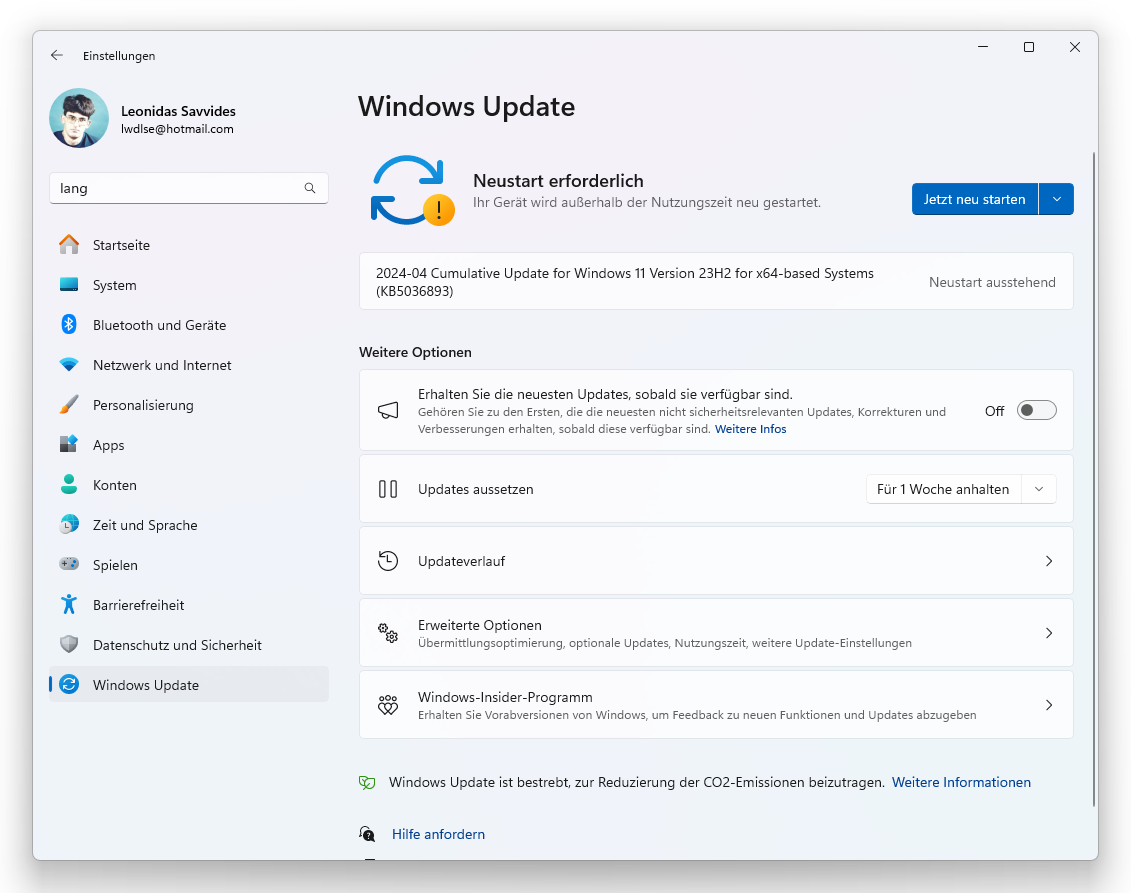The image size is (1131, 893).
Task: Click the vertical scrollbar on the right
Action: 1093,479
